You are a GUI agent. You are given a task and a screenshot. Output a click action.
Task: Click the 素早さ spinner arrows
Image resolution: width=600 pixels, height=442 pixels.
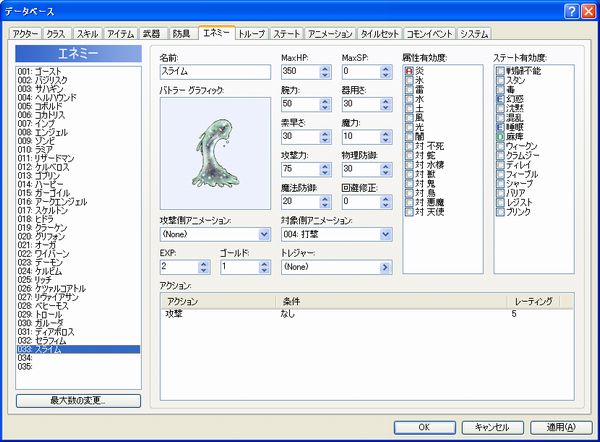325,137
